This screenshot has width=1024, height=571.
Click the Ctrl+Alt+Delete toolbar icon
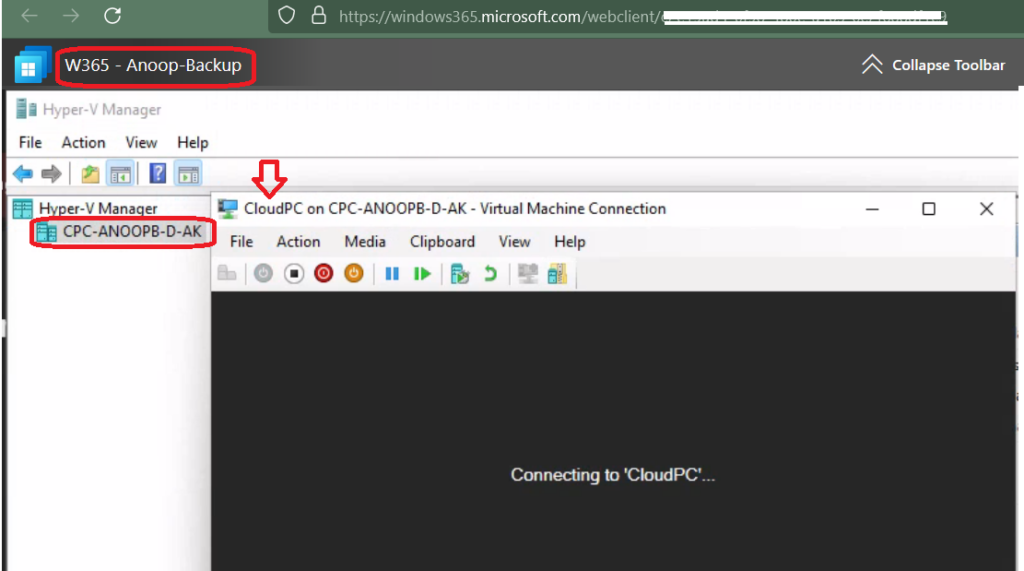227,273
